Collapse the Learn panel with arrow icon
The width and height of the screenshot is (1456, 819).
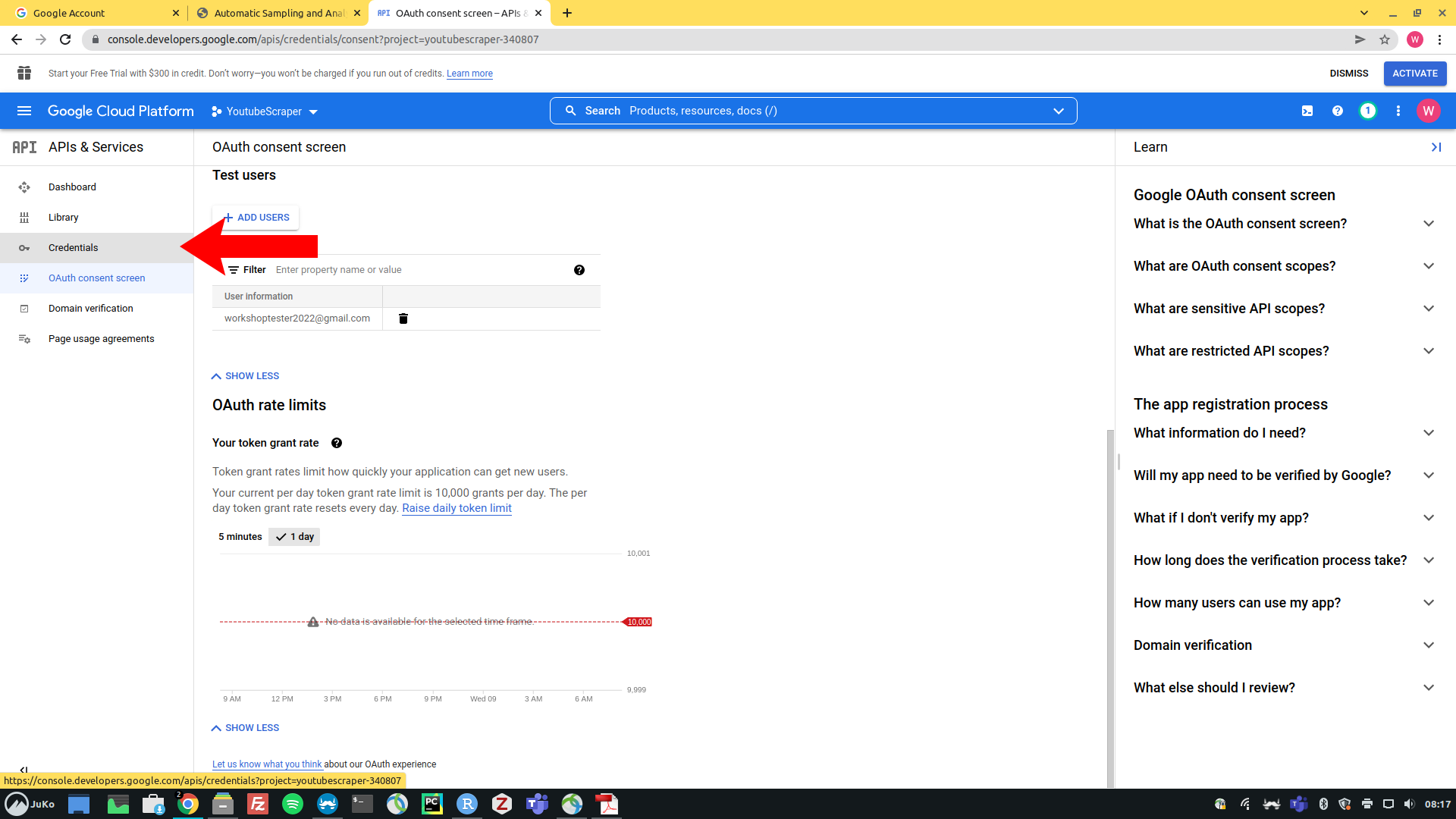tap(1436, 147)
